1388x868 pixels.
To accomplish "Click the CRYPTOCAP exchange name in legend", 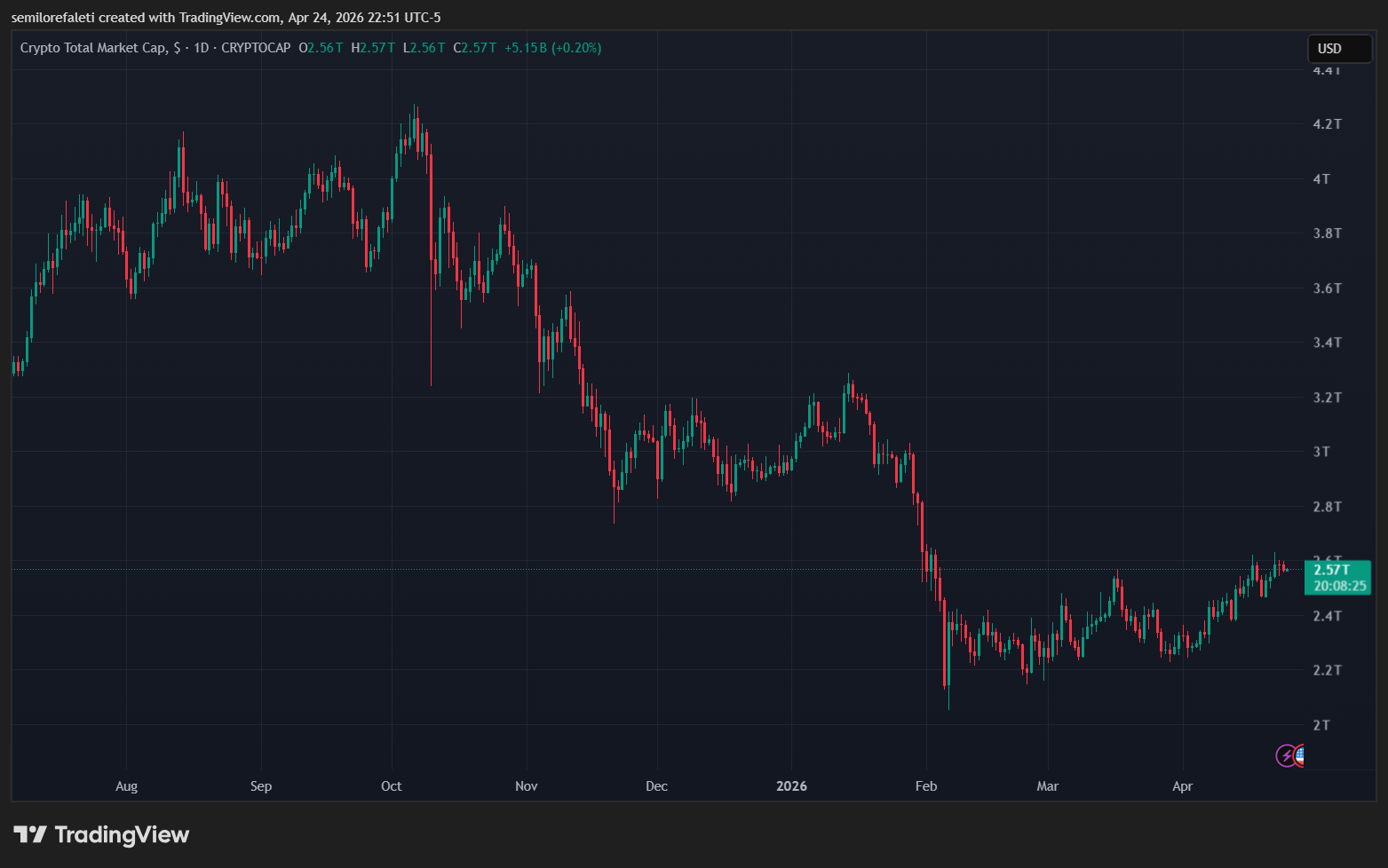I will (x=256, y=48).
